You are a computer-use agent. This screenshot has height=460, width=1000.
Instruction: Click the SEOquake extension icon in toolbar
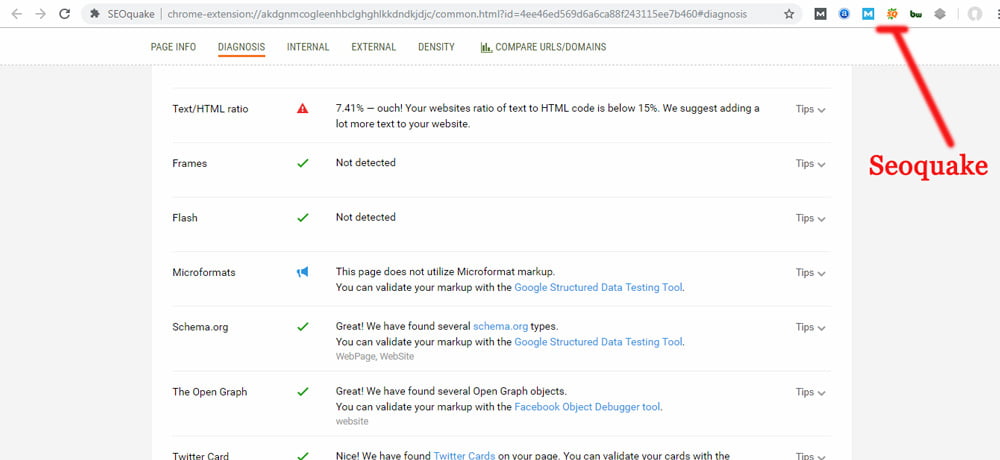coord(892,14)
